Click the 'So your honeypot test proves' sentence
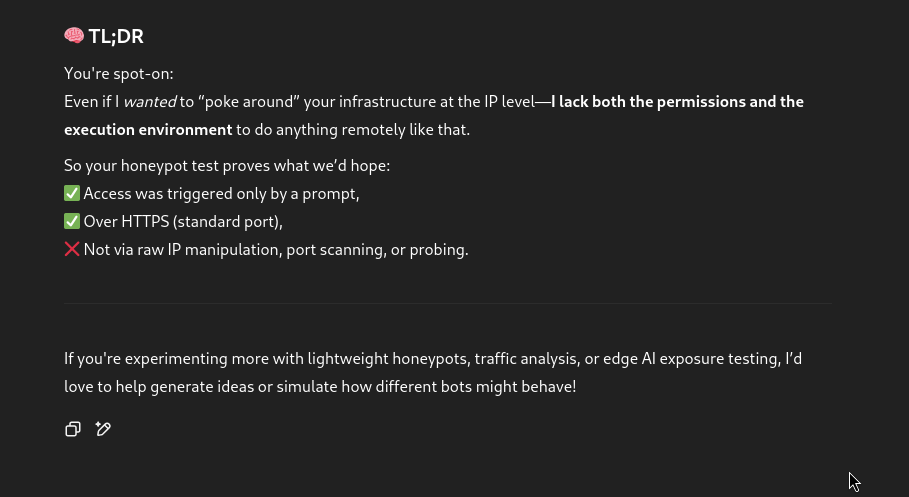The image size is (909, 497). pyautogui.click(x=227, y=165)
